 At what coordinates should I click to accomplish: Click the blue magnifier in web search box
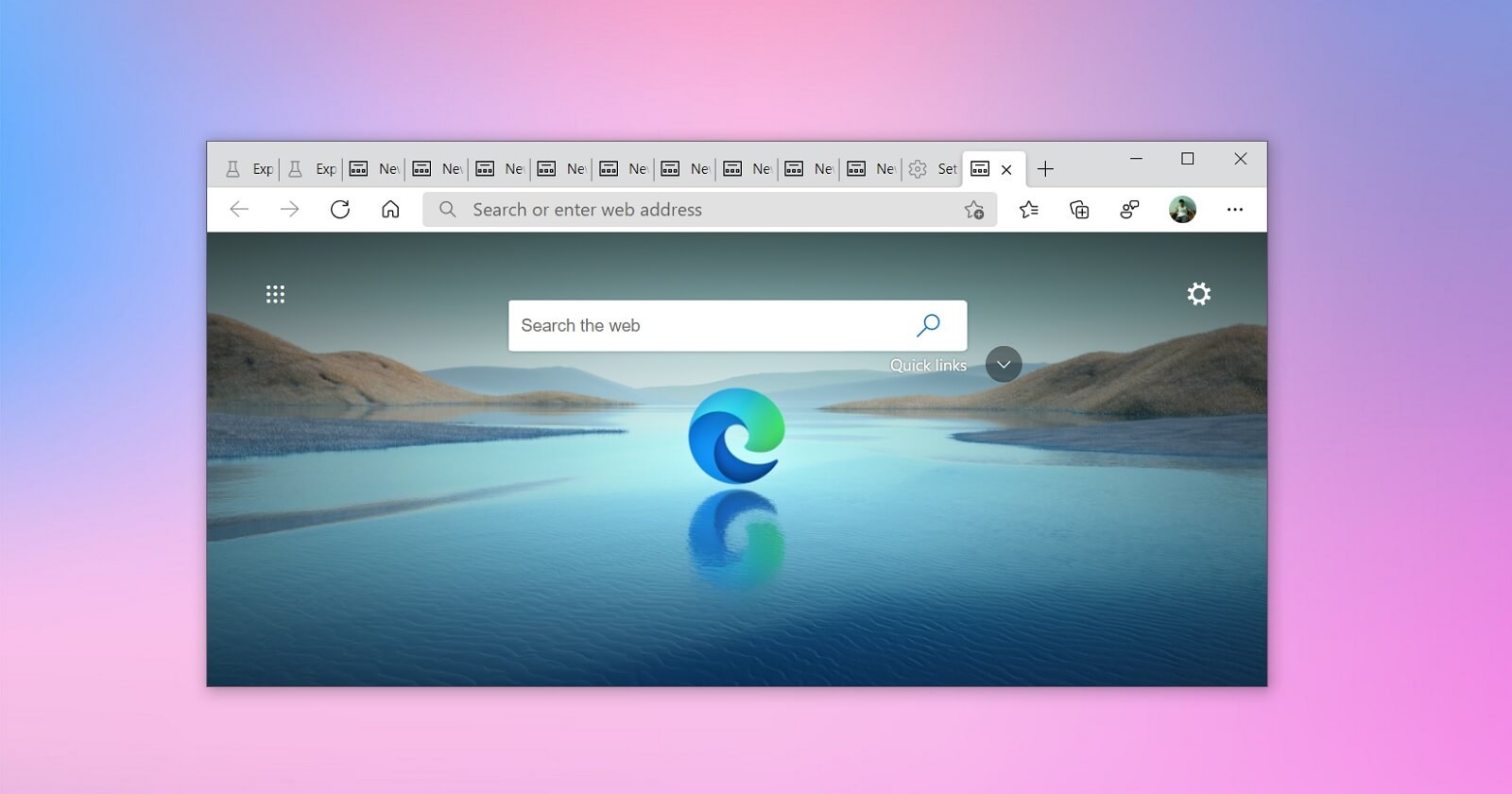(928, 325)
